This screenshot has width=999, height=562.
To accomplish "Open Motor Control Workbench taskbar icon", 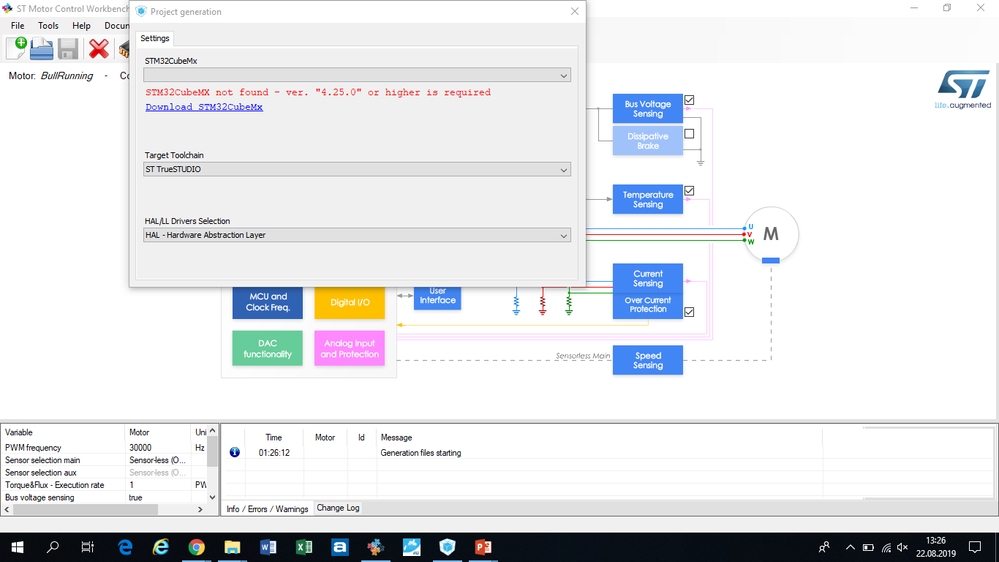I will point(375,547).
